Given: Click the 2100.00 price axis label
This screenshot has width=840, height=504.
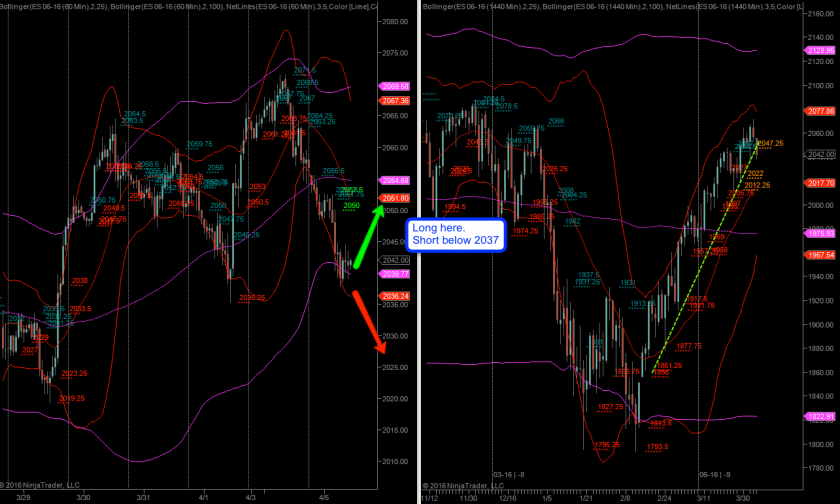Looking at the screenshot, I should [820, 86].
